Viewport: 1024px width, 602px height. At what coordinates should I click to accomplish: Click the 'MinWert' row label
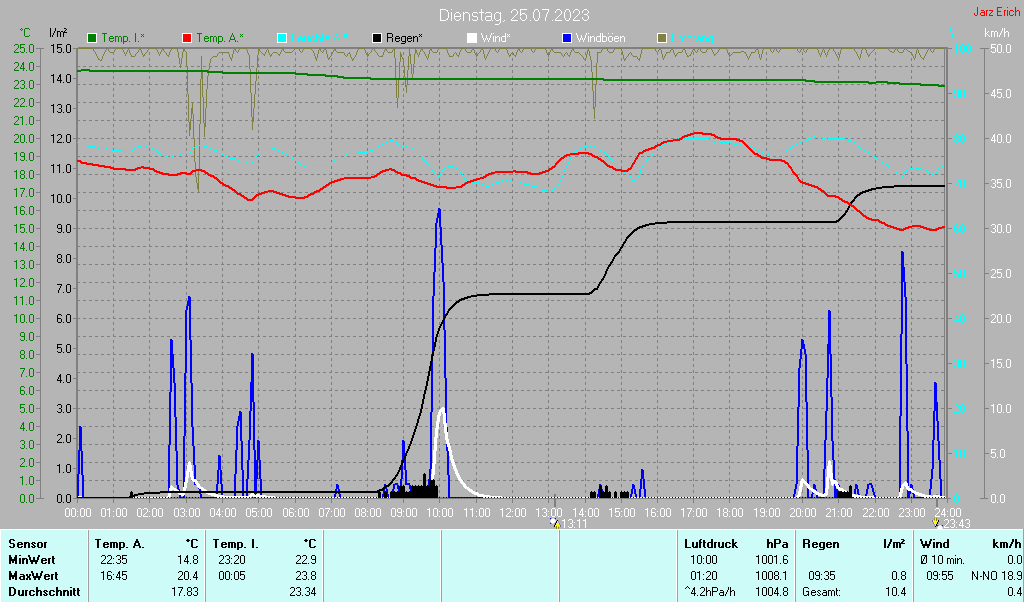(x=32, y=560)
